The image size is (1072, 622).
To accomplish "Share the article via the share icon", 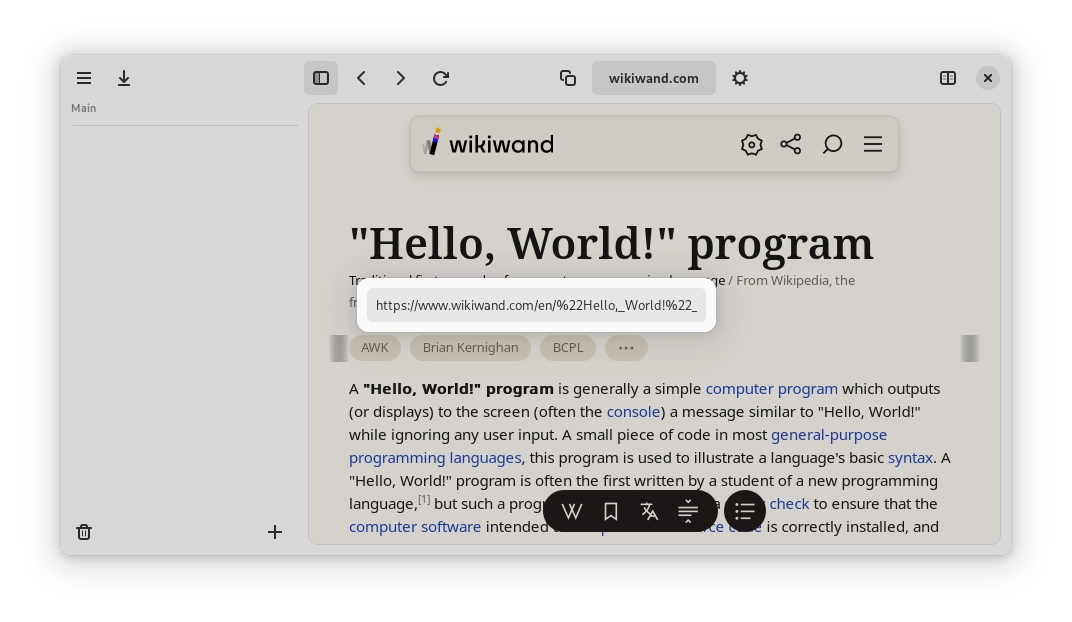I will tap(791, 145).
